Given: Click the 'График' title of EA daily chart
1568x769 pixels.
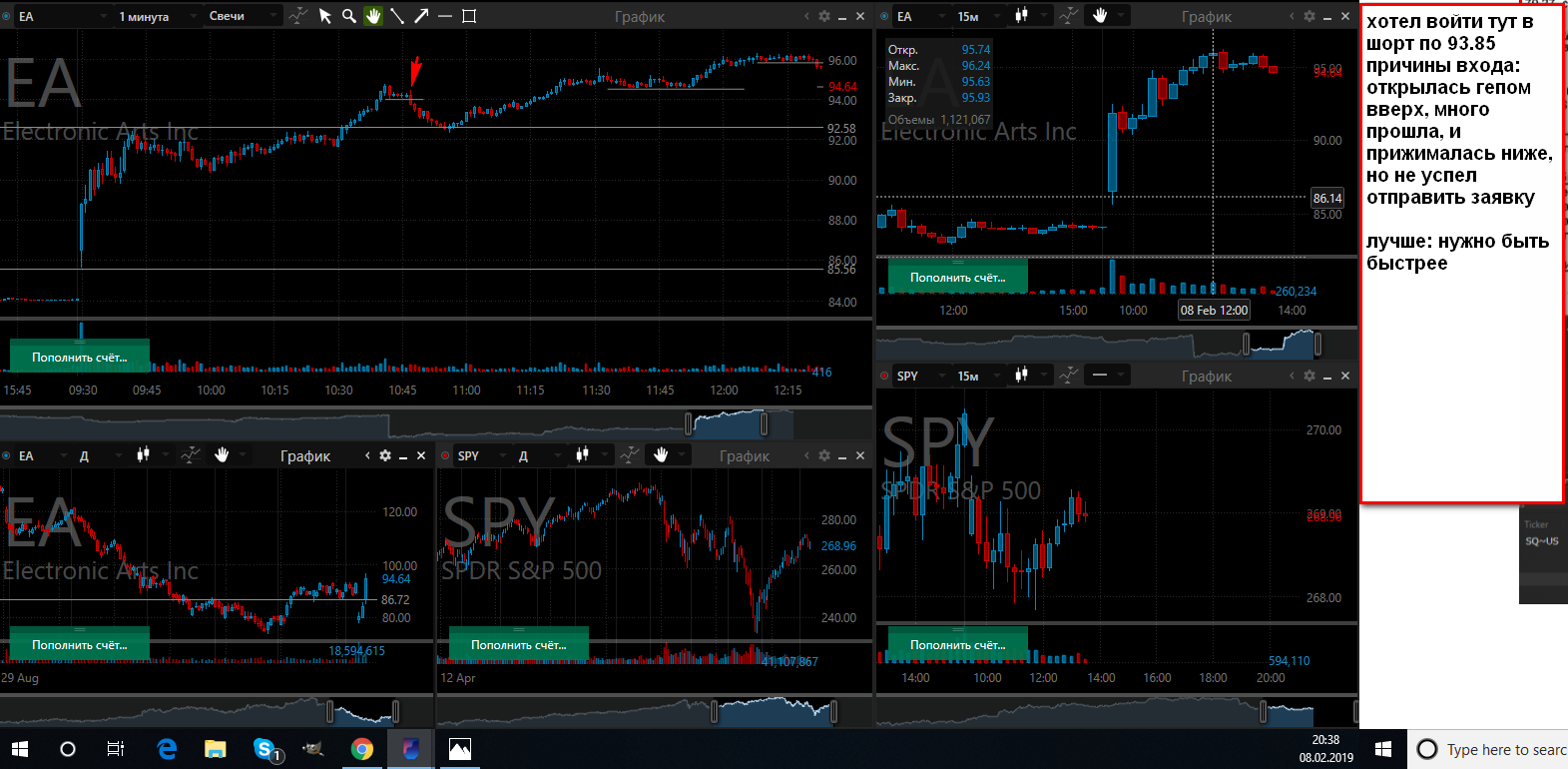Looking at the screenshot, I should pos(305,455).
